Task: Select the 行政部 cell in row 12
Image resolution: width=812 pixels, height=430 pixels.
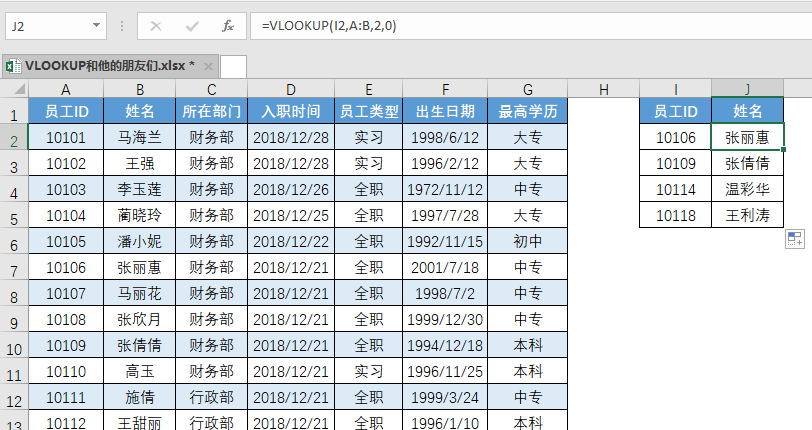Action: (212, 397)
